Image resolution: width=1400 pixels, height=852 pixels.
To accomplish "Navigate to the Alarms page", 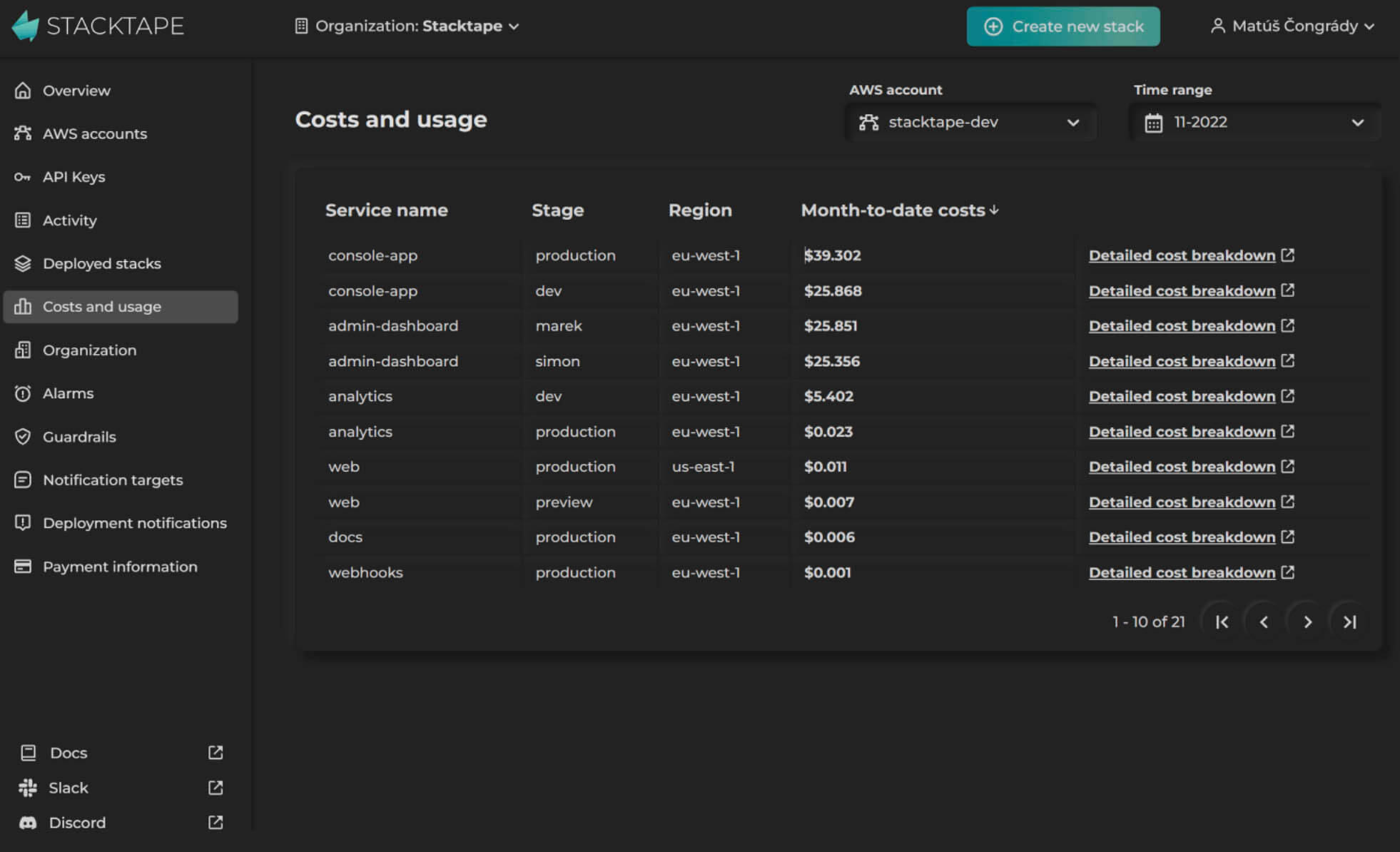I will click(68, 393).
